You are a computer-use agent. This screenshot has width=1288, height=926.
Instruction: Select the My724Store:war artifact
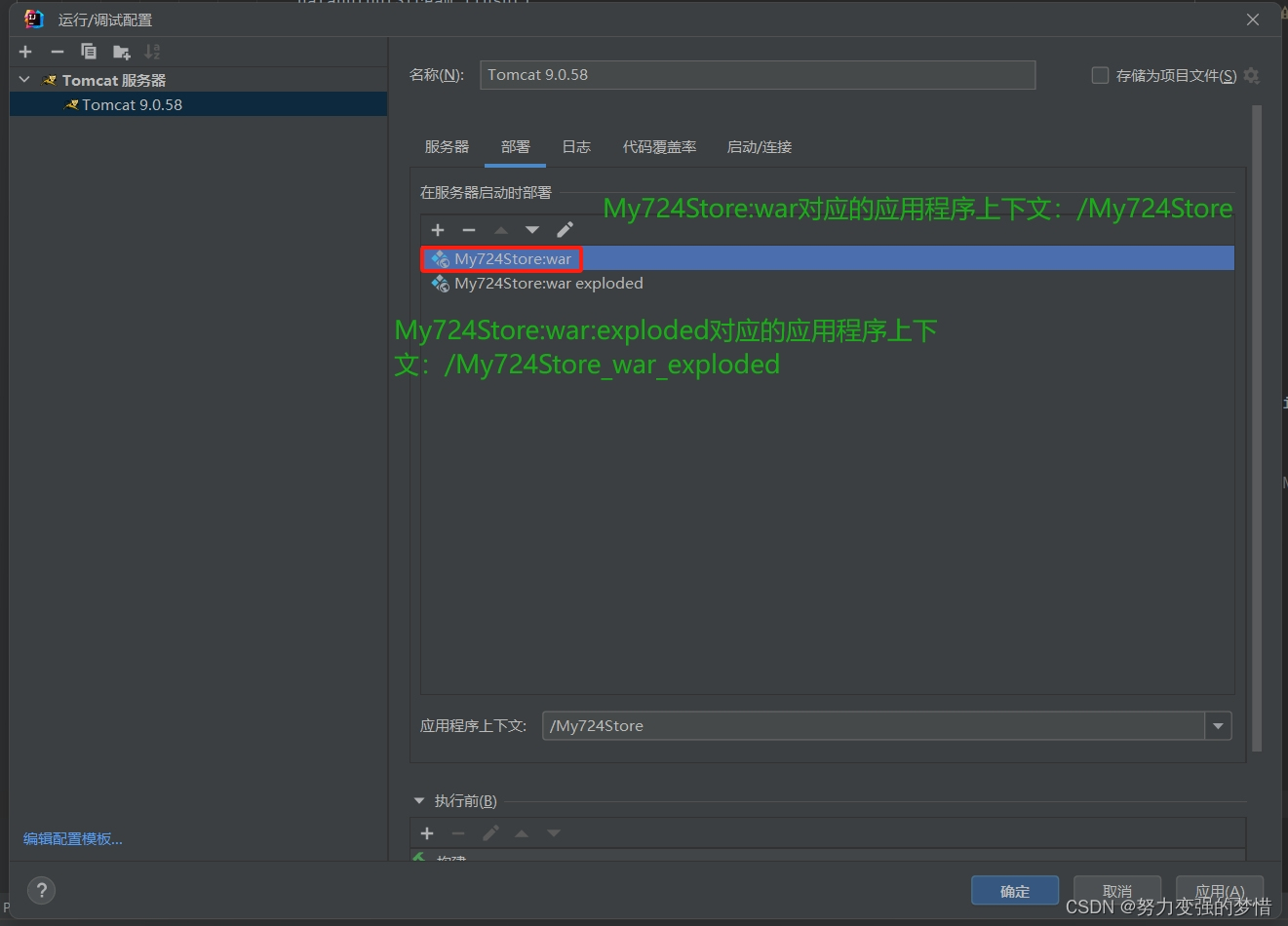tap(828, 258)
